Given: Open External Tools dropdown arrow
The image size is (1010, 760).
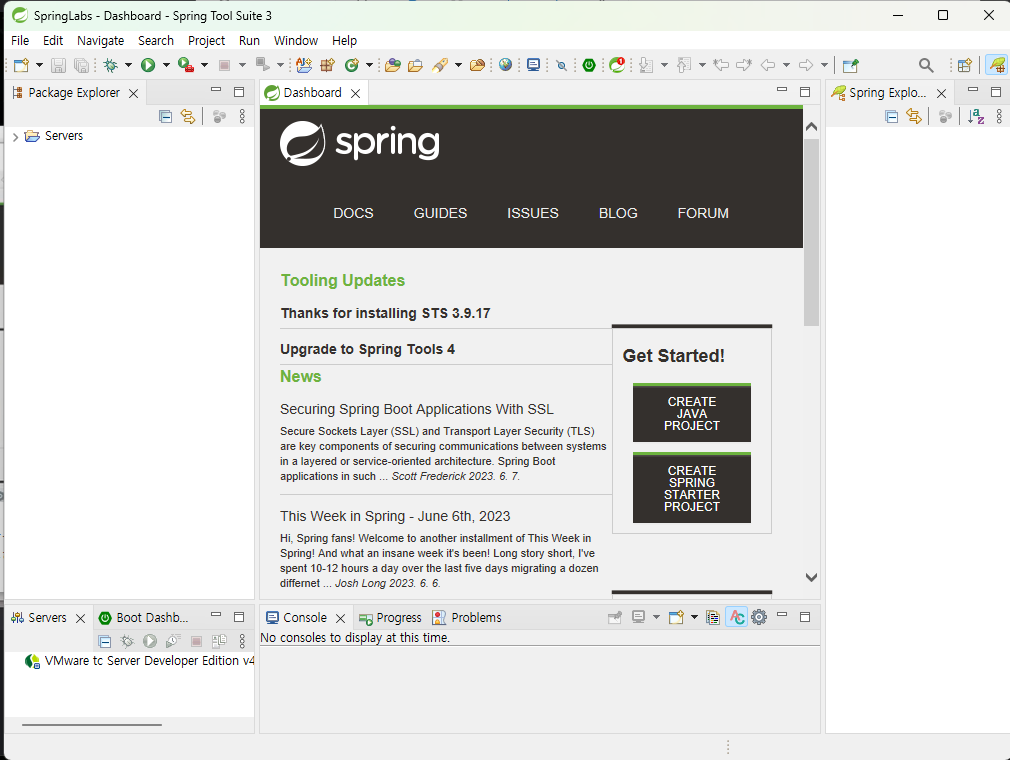Looking at the screenshot, I should click(204, 65).
